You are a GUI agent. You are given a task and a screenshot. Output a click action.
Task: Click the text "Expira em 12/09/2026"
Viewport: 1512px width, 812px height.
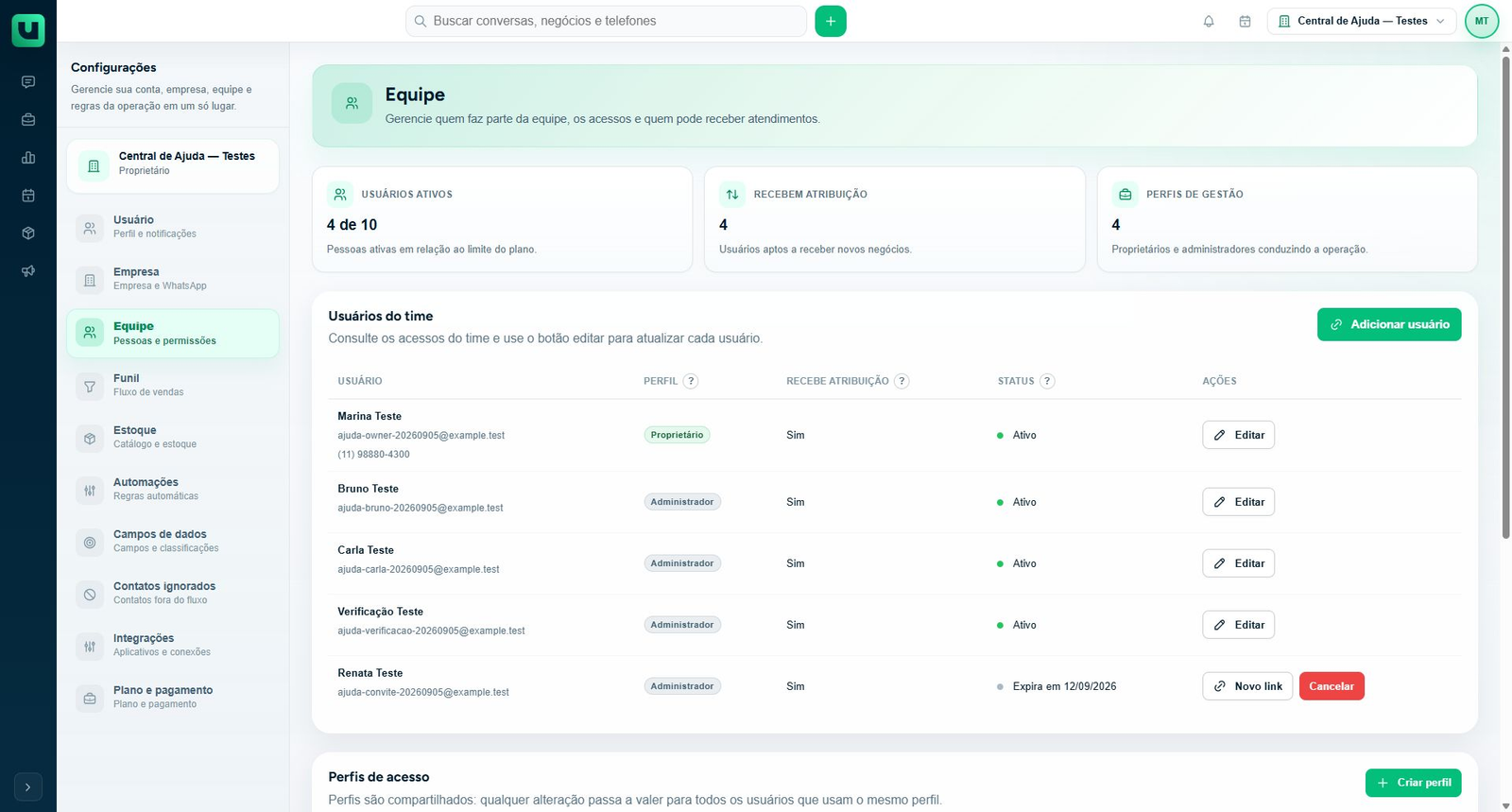pyautogui.click(x=1064, y=686)
